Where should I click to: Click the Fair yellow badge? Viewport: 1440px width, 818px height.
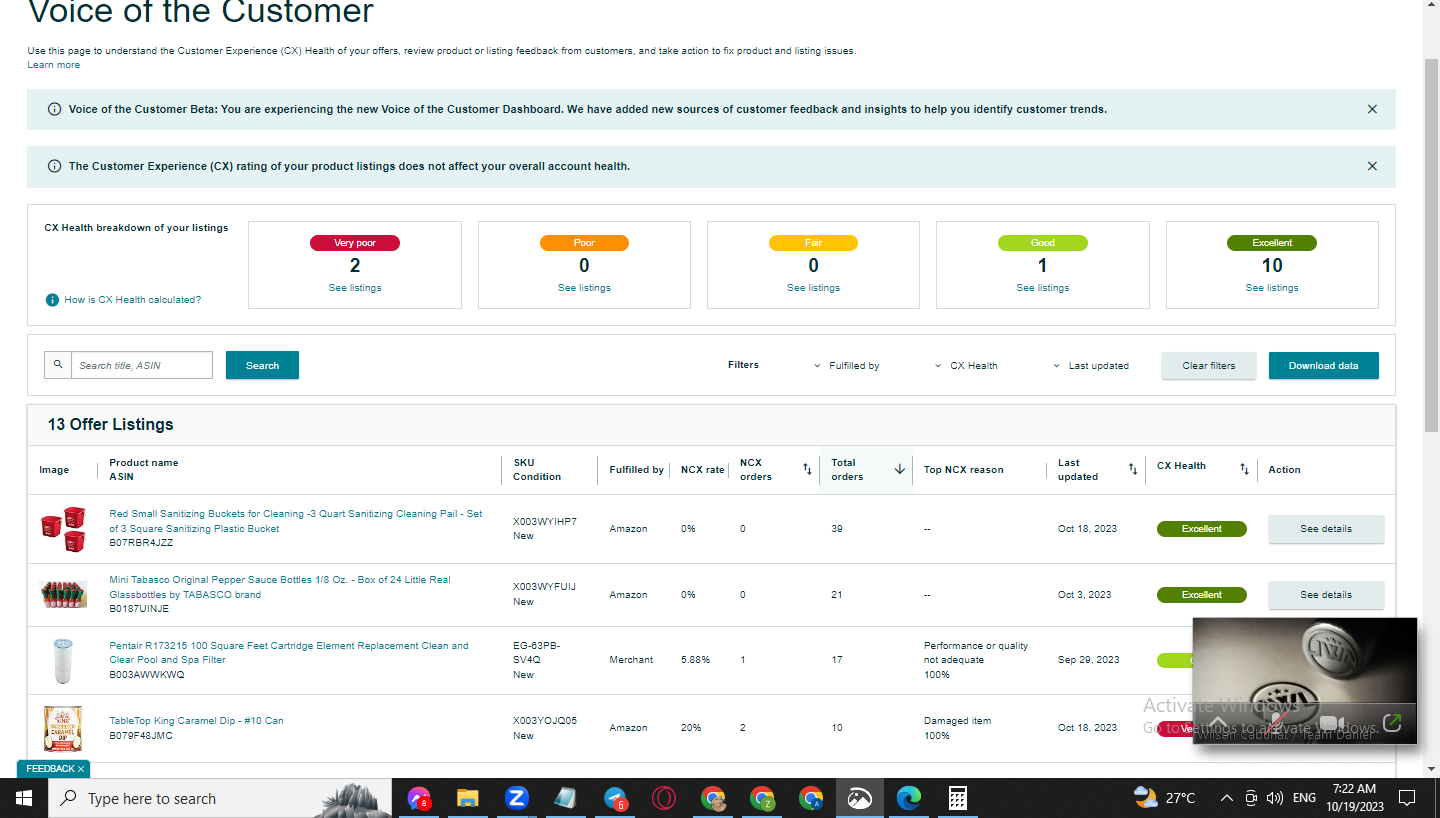tap(813, 243)
